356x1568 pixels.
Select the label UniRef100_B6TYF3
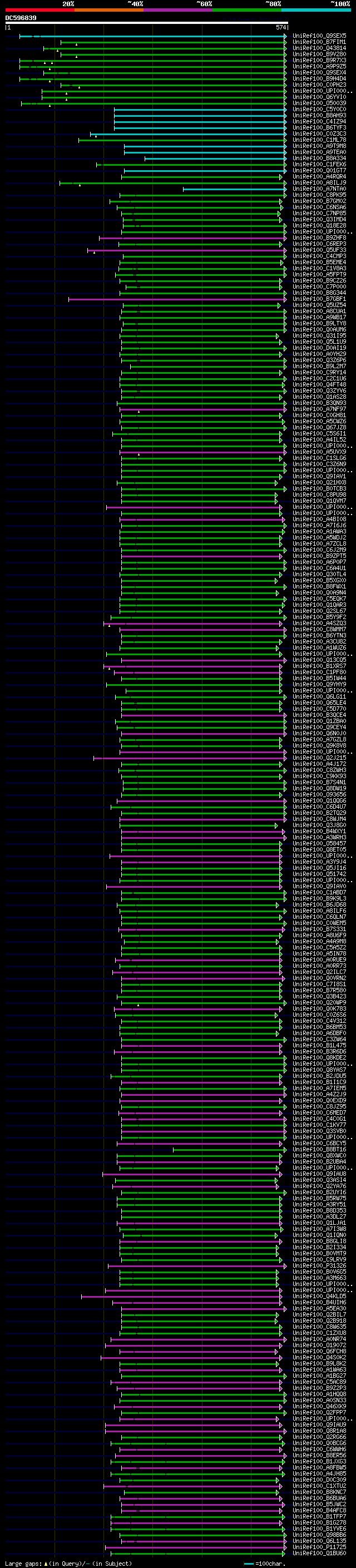pos(319,128)
